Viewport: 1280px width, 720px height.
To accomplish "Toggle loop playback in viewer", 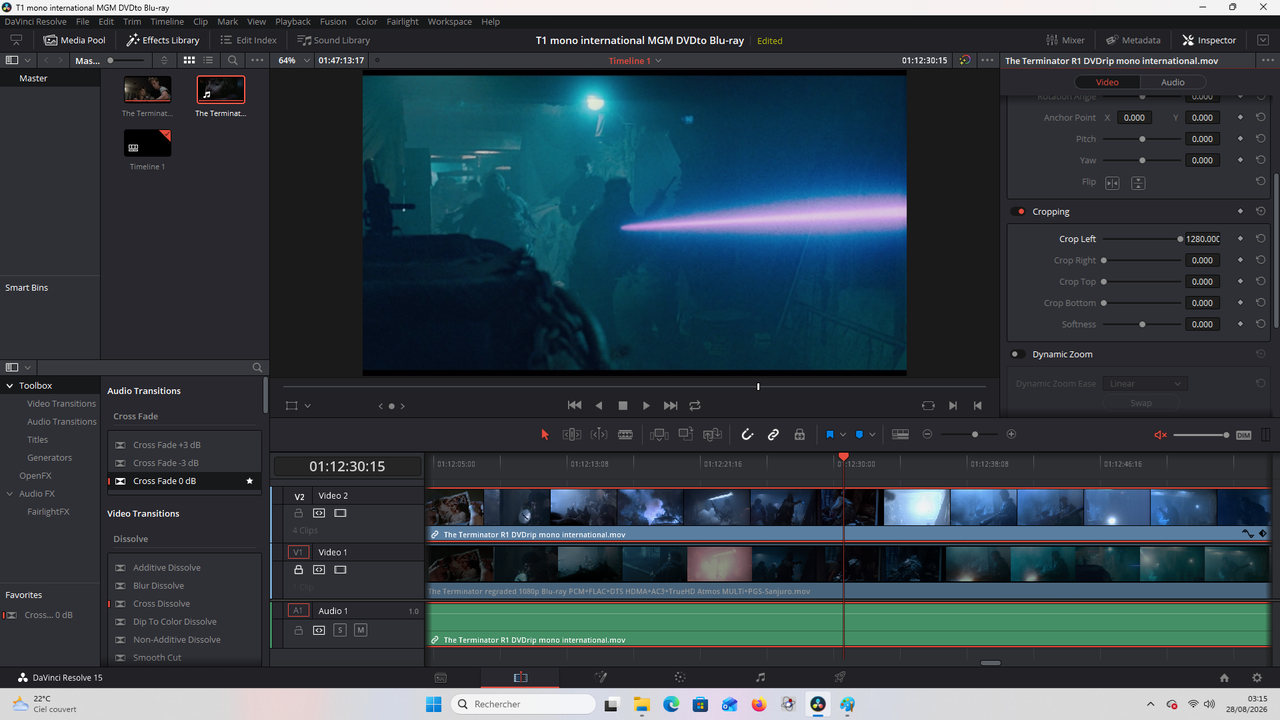I will pos(695,405).
